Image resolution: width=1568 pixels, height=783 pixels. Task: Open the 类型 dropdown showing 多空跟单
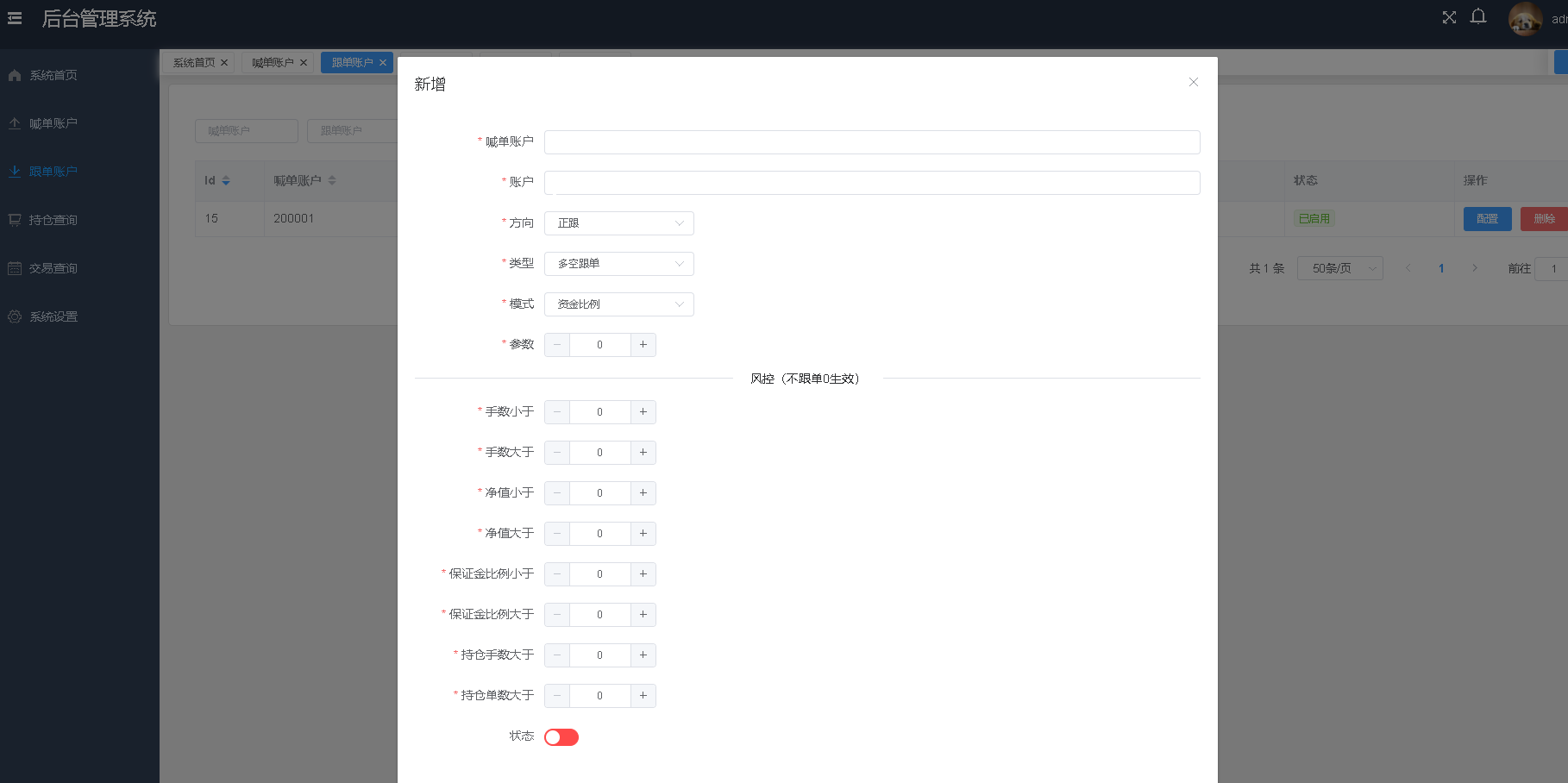(619, 264)
